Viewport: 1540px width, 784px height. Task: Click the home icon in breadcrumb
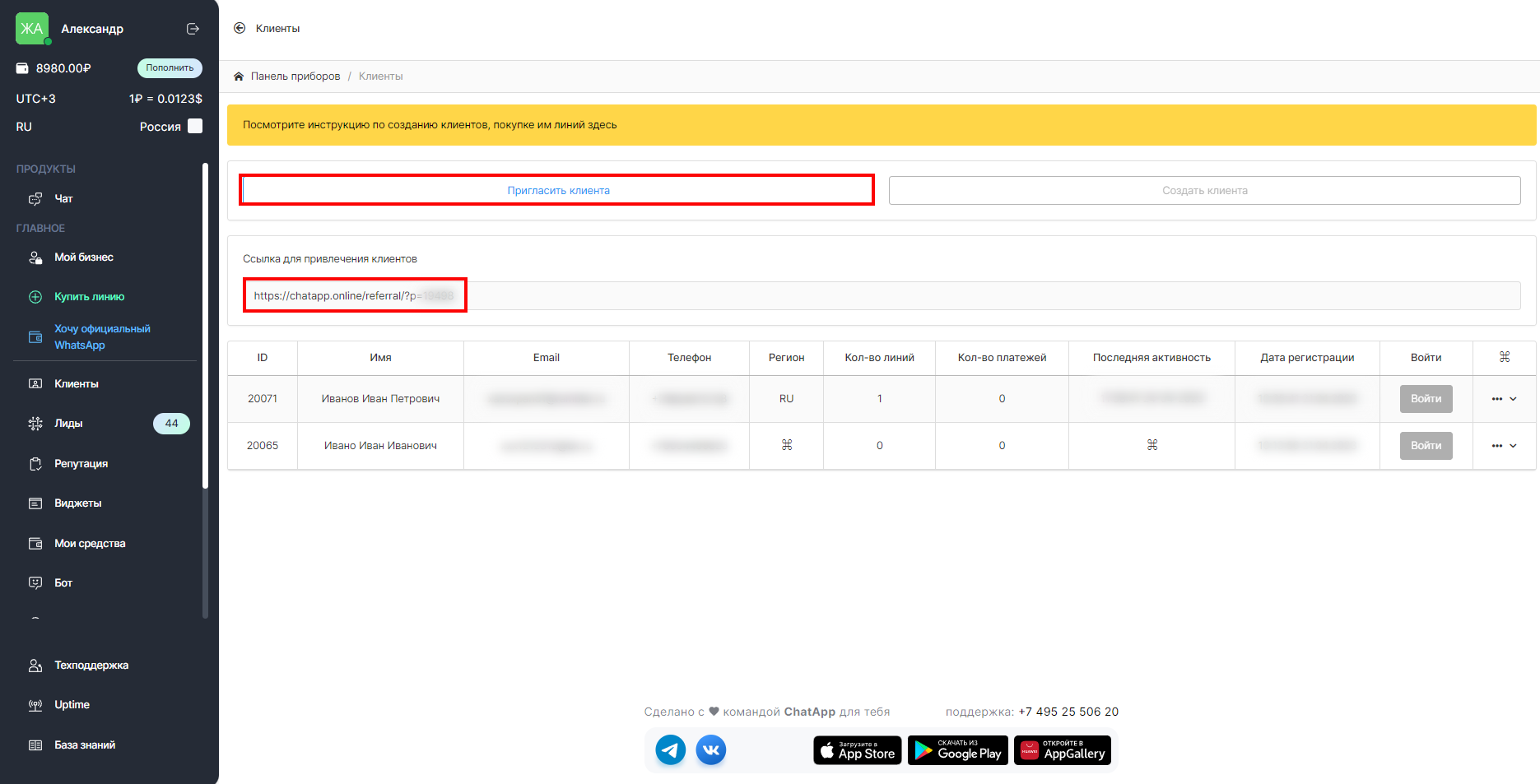(239, 77)
